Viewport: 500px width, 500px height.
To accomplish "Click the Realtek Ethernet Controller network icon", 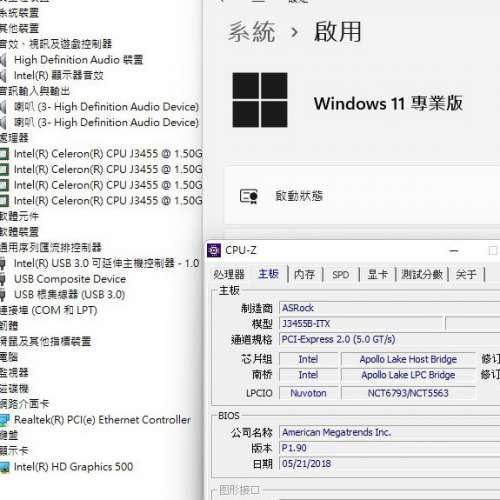I will pyautogui.click(x=4, y=420).
